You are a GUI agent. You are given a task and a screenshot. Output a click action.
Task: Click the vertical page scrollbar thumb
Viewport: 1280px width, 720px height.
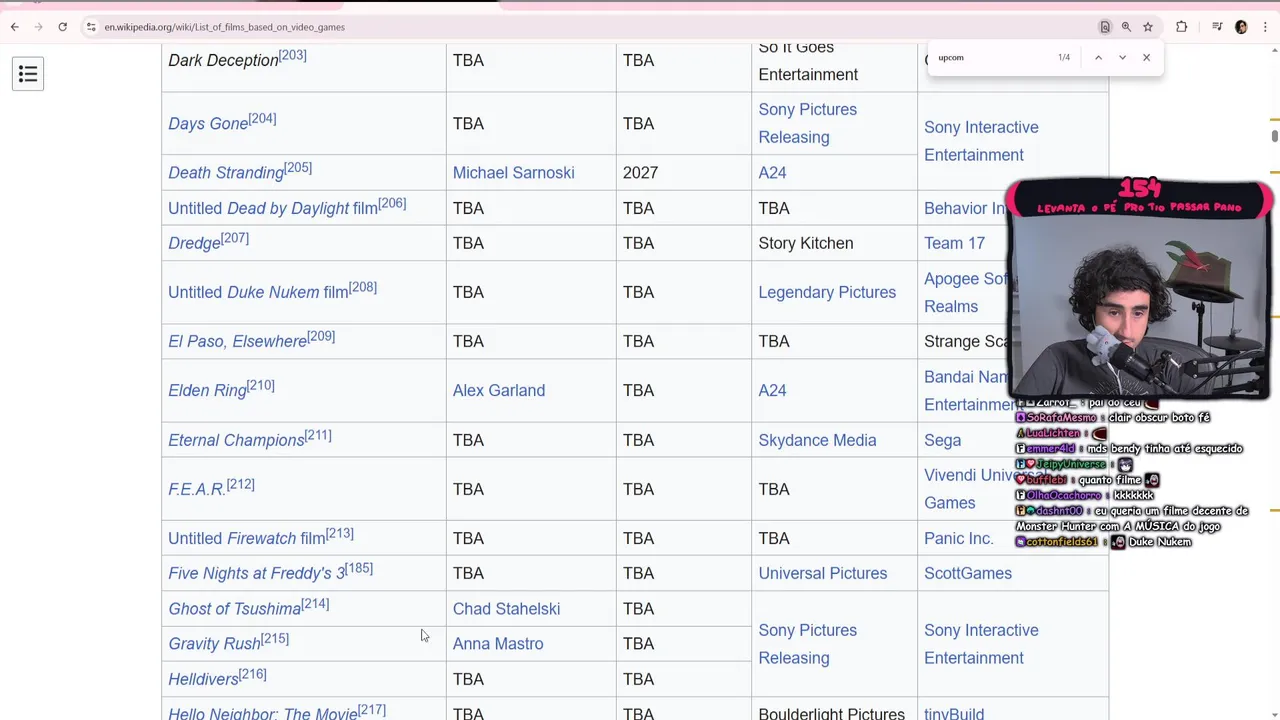[x=1274, y=136]
